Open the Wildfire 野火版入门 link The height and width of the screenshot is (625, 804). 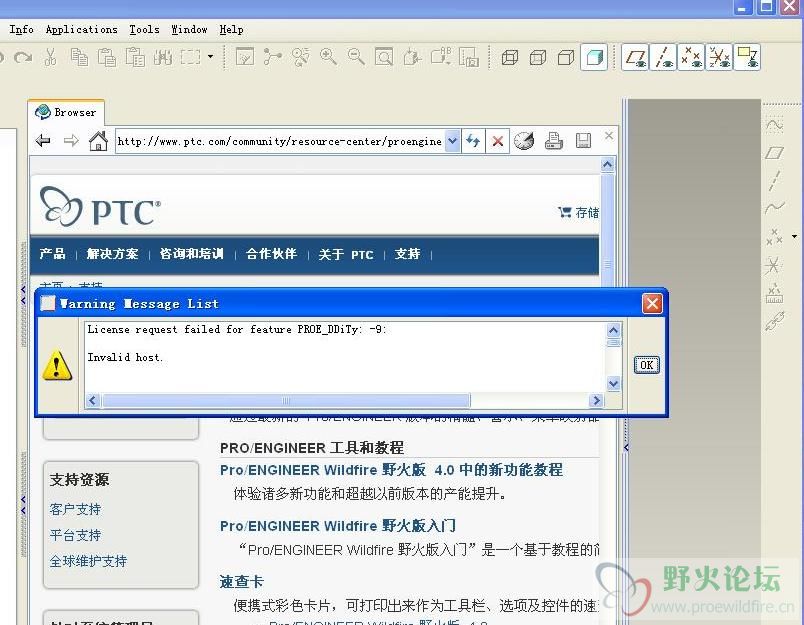337,526
